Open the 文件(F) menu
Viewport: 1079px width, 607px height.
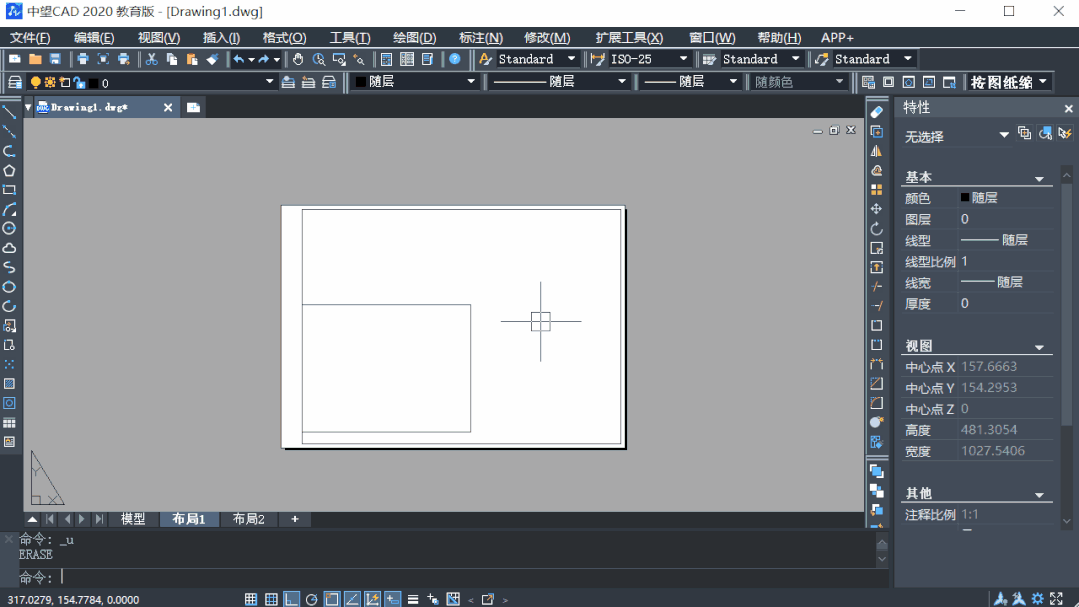coord(30,38)
